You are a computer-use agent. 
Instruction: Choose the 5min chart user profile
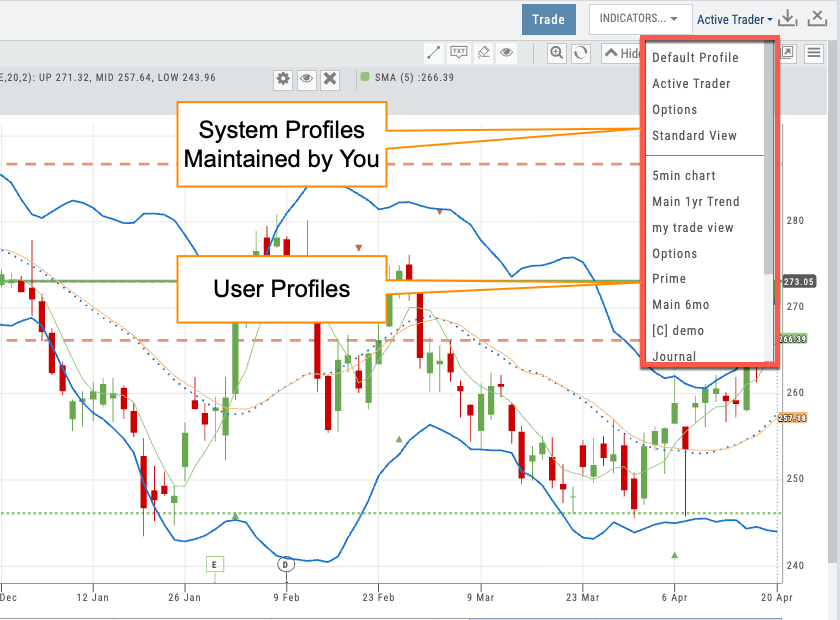[684, 176]
